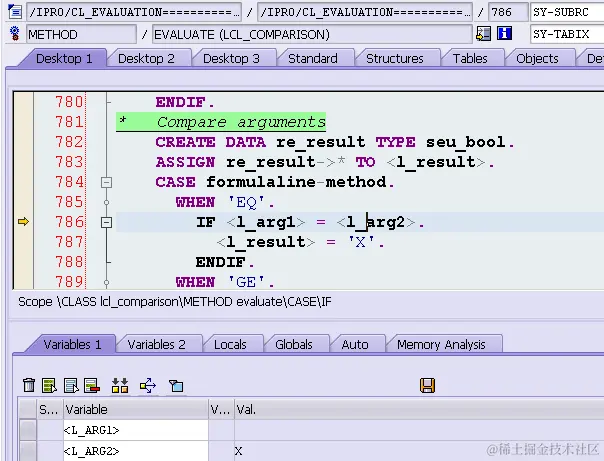Click line number 782 in the gutter

[x=69, y=142]
